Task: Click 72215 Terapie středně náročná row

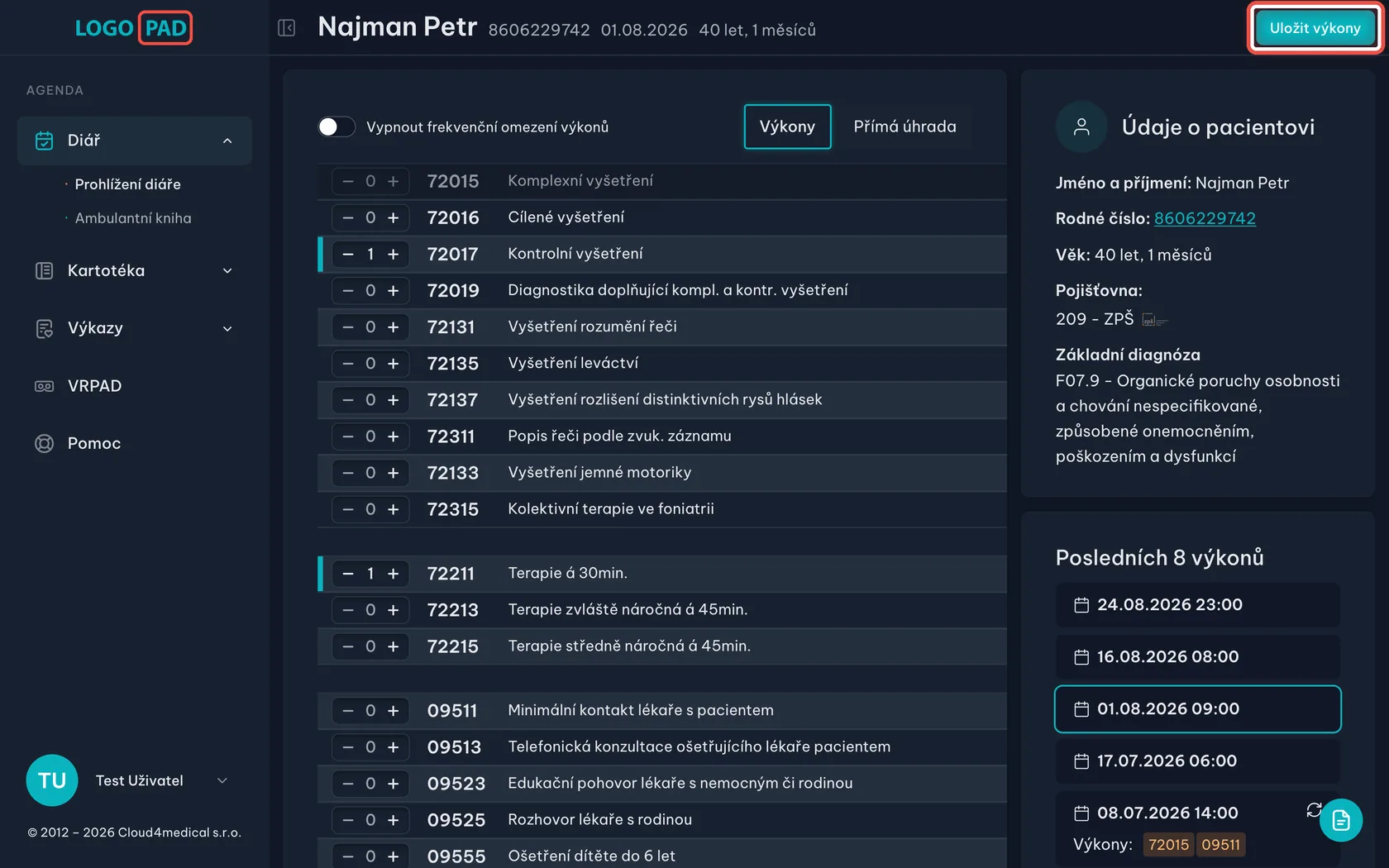Action: [662, 646]
